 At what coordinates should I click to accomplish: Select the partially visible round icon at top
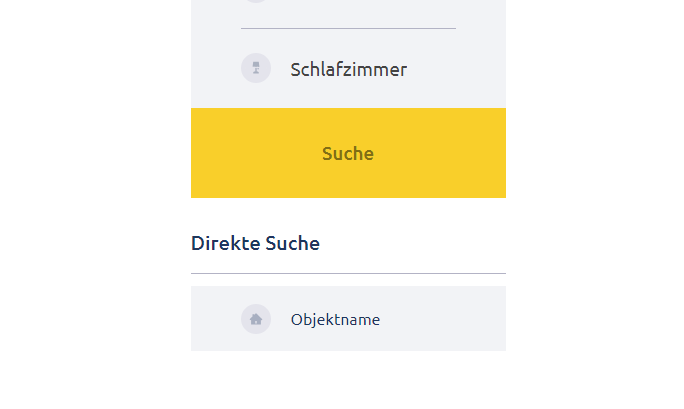tap(256, 1)
